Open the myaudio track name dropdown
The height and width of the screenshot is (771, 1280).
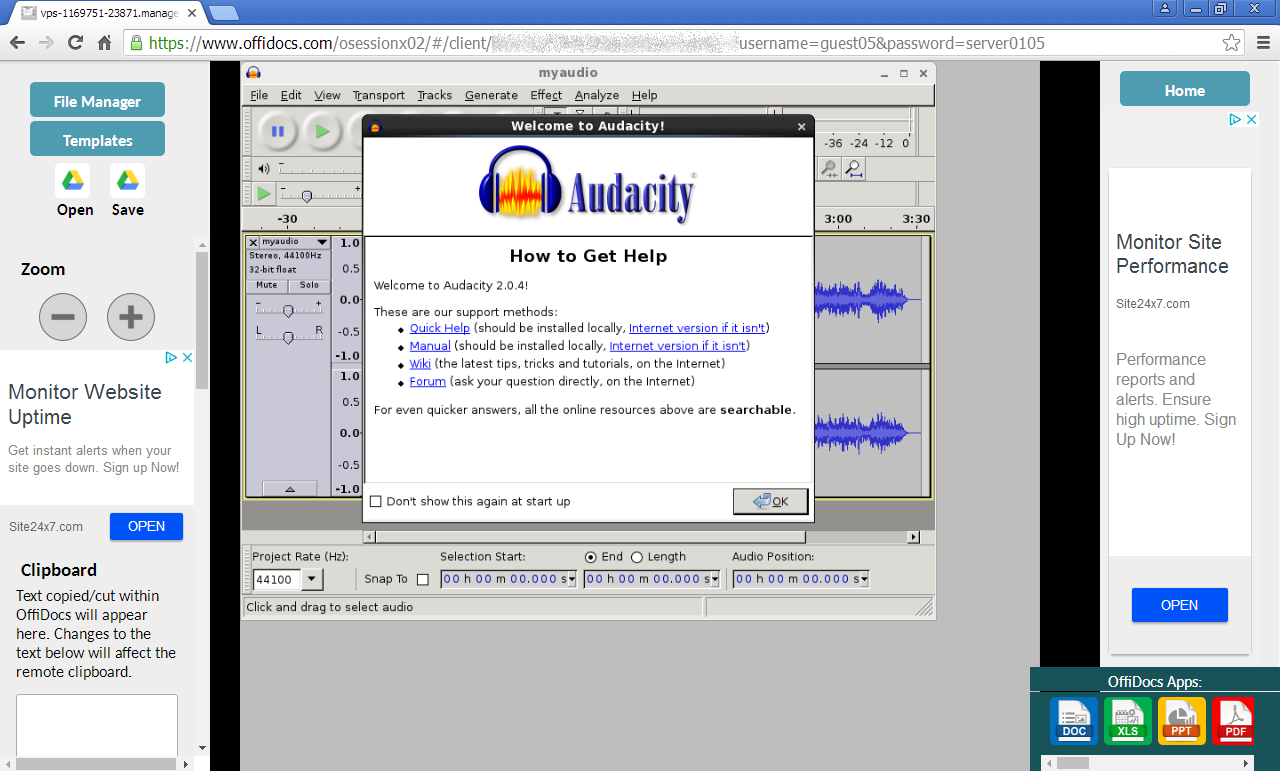(x=321, y=242)
